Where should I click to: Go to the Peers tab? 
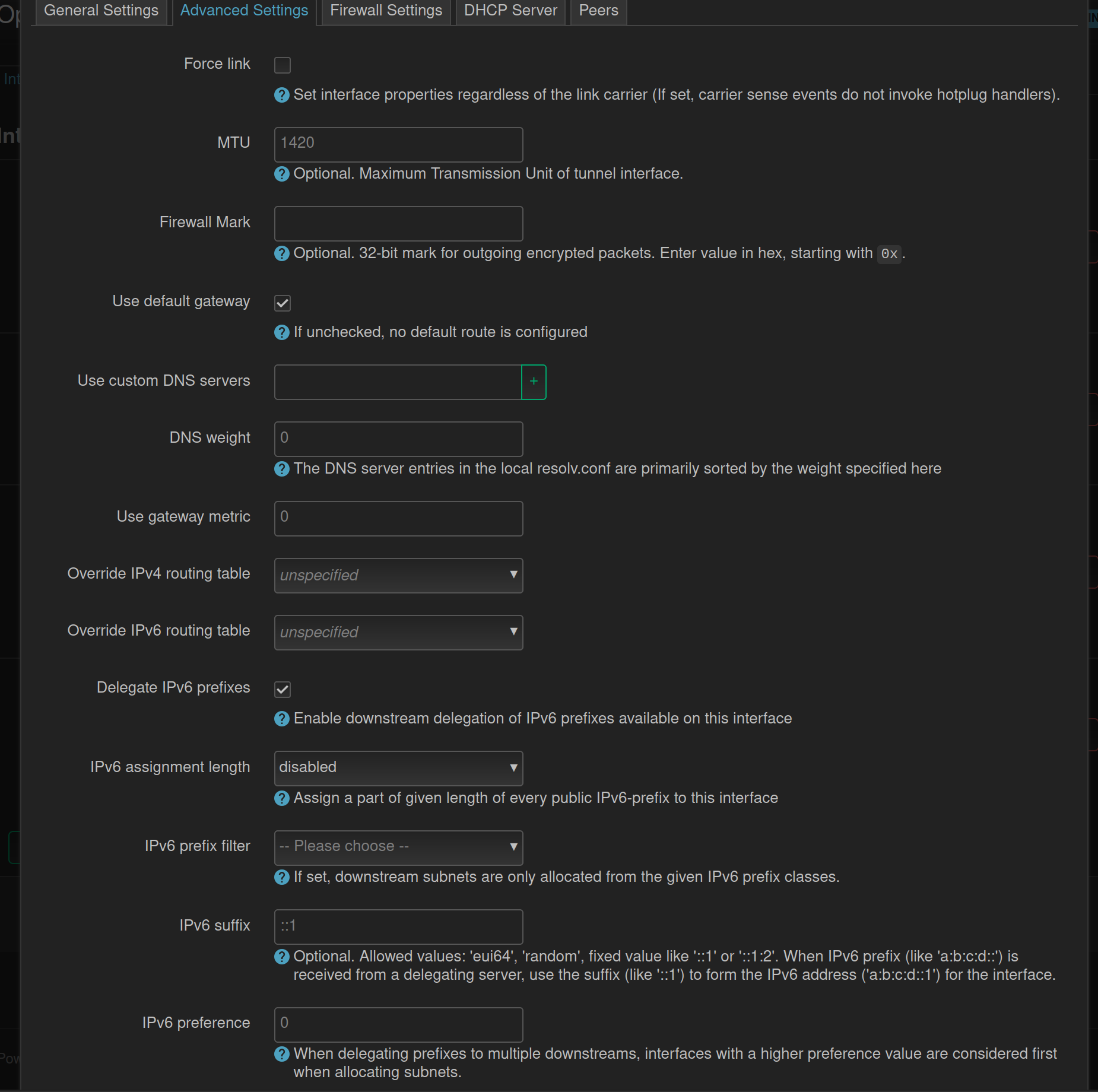598,11
